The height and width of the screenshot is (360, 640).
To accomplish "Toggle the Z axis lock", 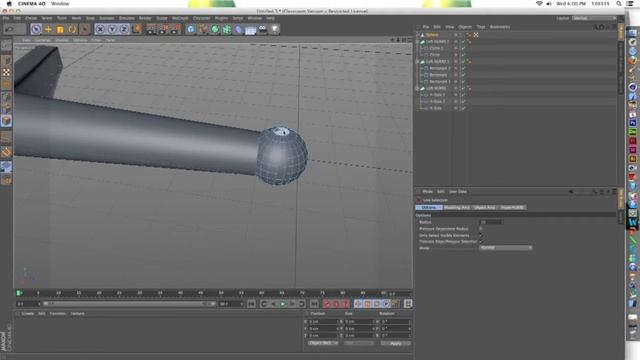I will tap(124, 29).
